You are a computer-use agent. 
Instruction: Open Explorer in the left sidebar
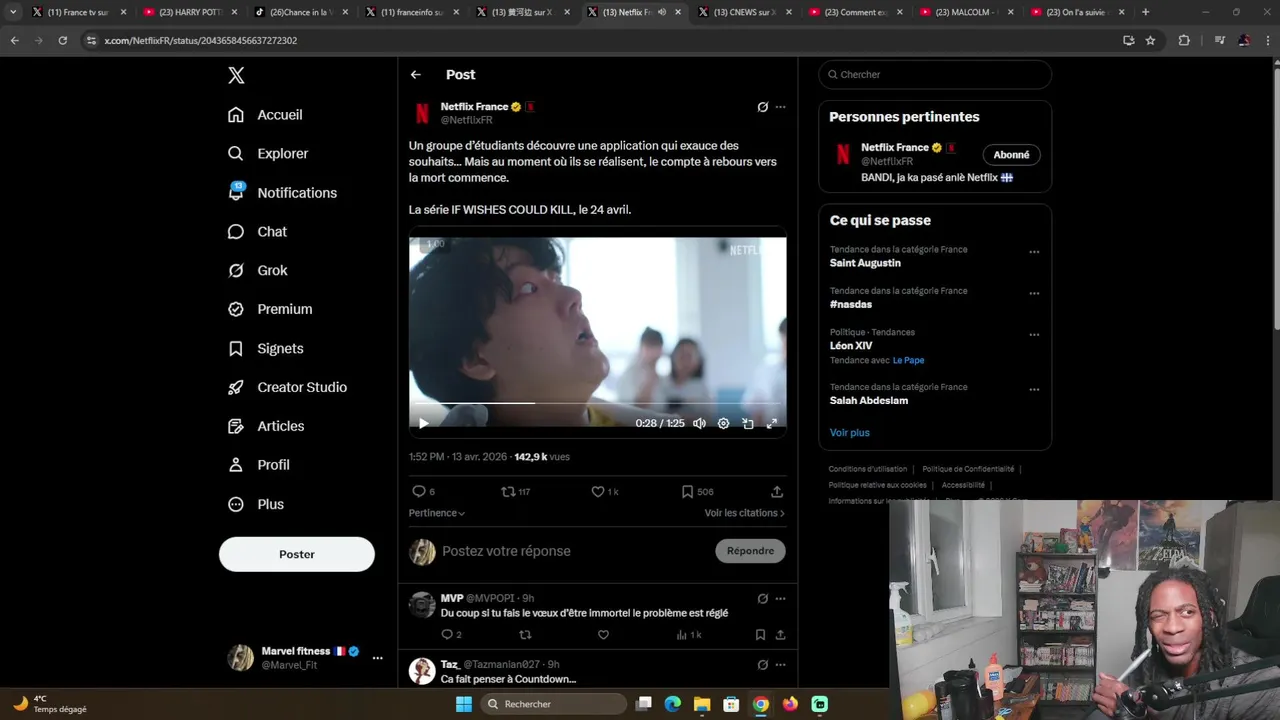pyautogui.click(x=268, y=154)
